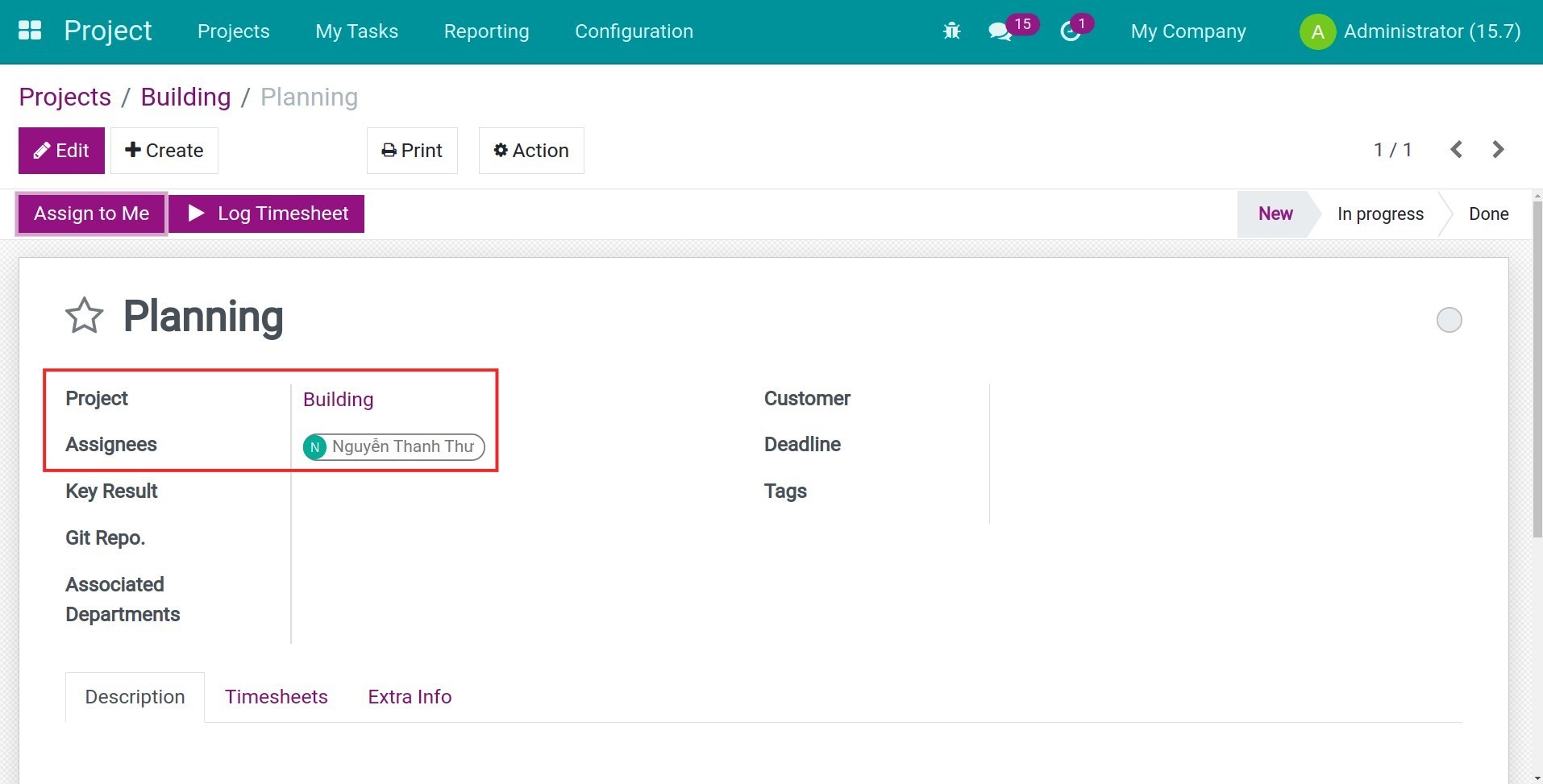
Task: Go to the previous record arrow
Action: [1456, 150]
